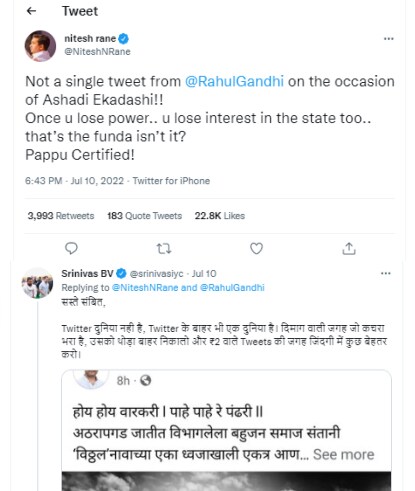Image resolution: width=415 pixels, height=491 pixels.
Task: Share the tweet via upload icon
Action: pos(349,248)
